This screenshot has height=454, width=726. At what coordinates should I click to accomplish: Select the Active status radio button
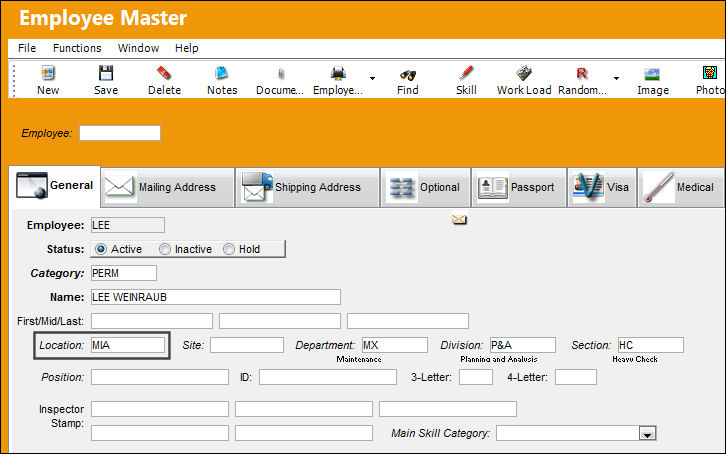pyautogui.click(x=100, y=249)
